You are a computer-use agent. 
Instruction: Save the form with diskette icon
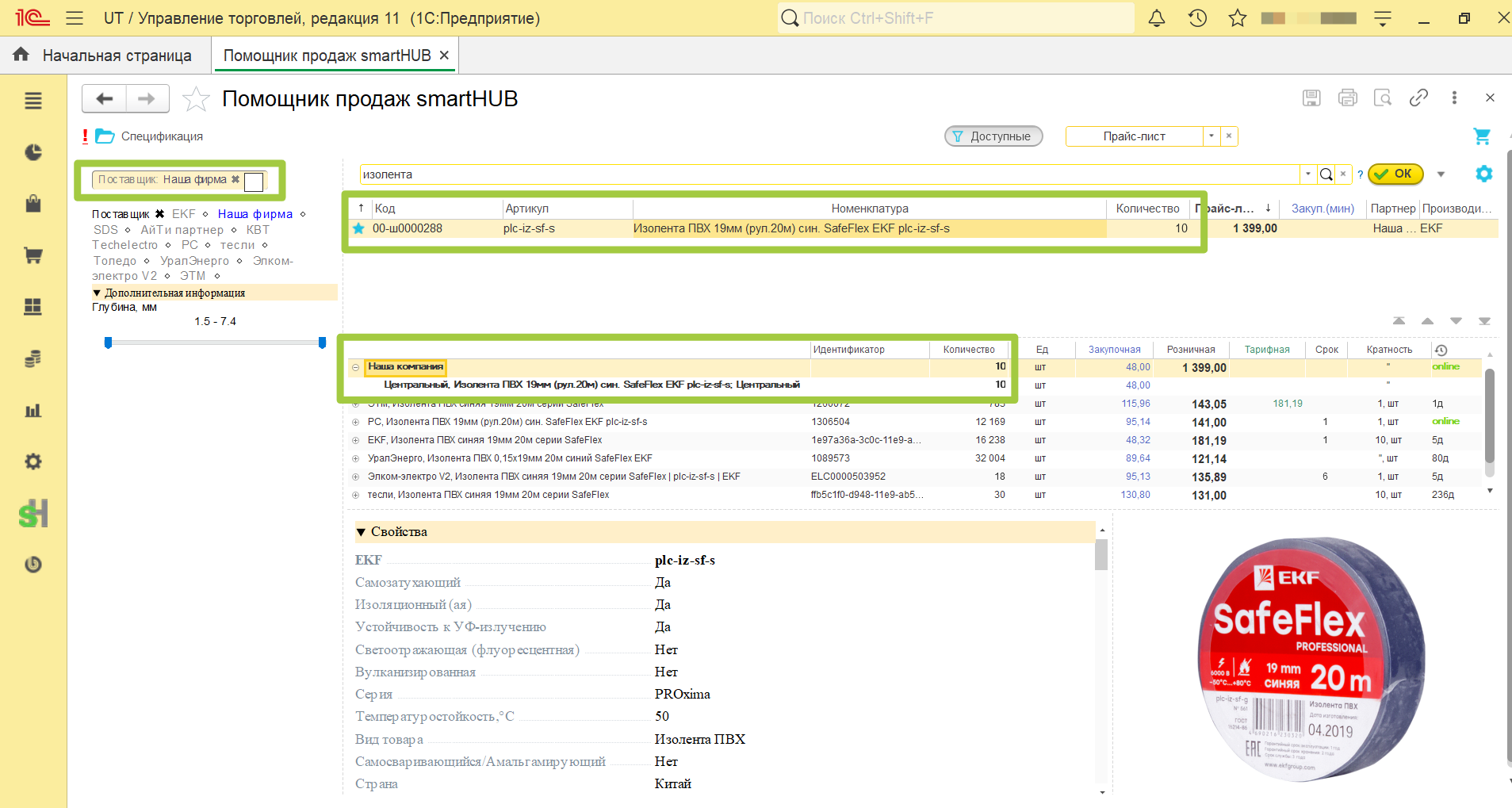click(x=1311, y=98)
